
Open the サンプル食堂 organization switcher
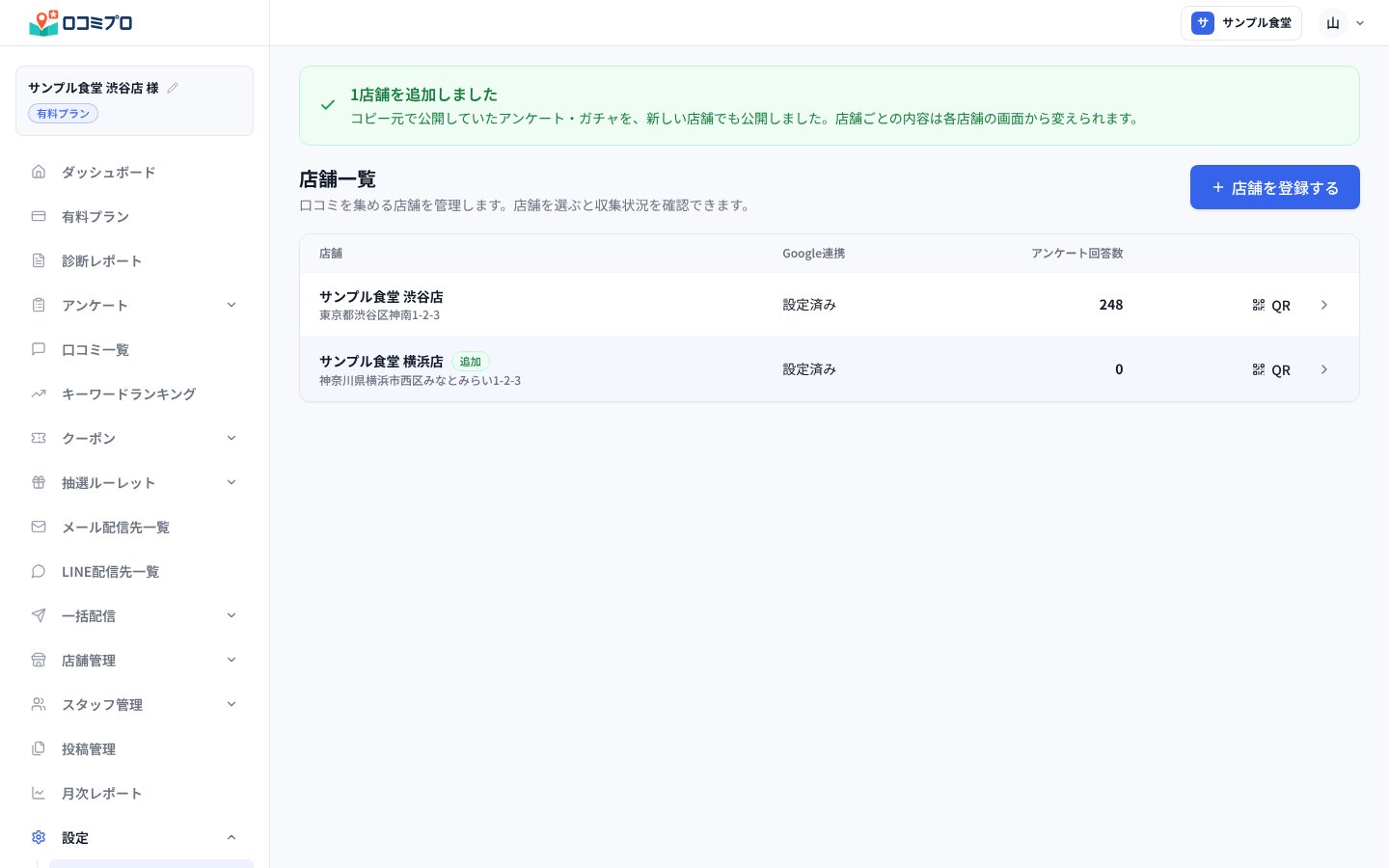[1241, 23]
